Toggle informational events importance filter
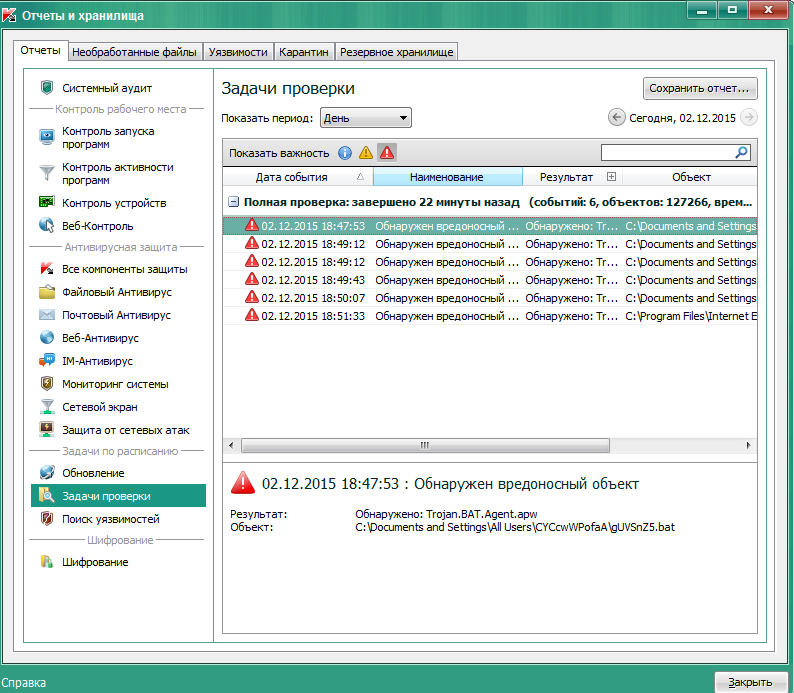The width and height of the screenshot is (794, 693). point(345,153)
